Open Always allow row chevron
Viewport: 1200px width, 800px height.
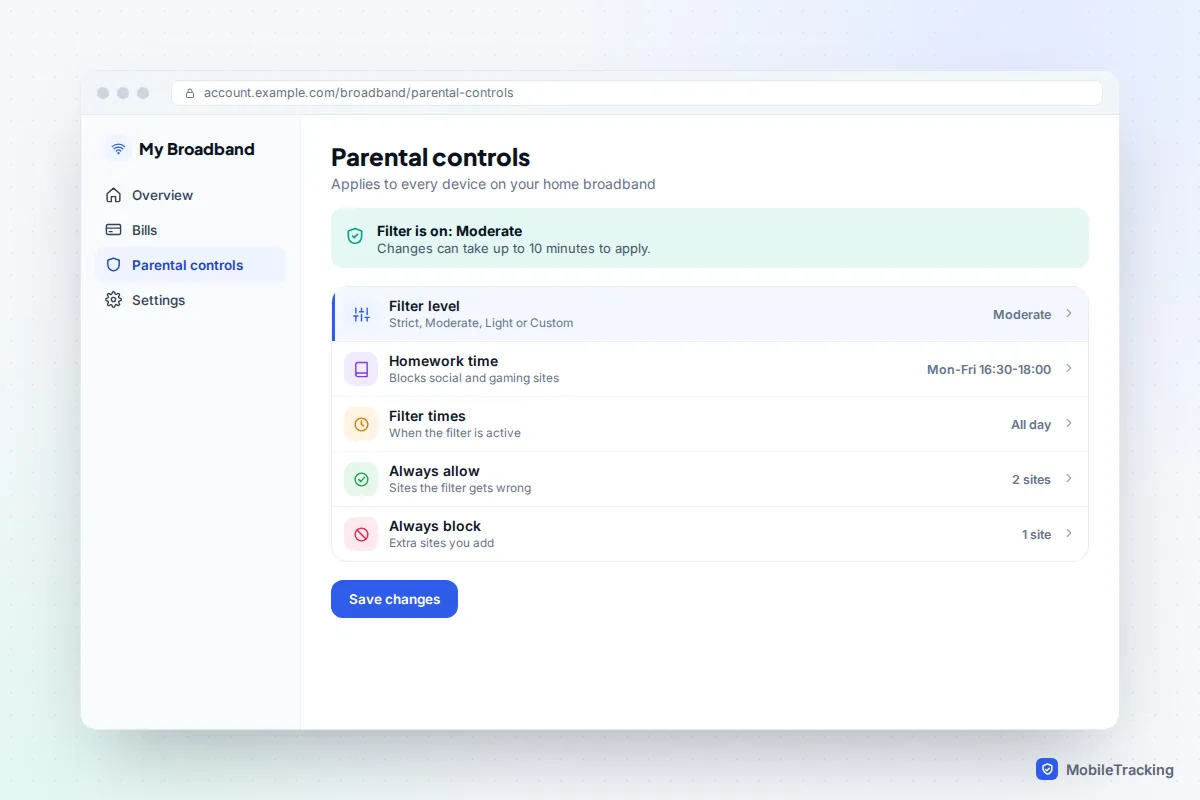click(x=1068, y=479)
